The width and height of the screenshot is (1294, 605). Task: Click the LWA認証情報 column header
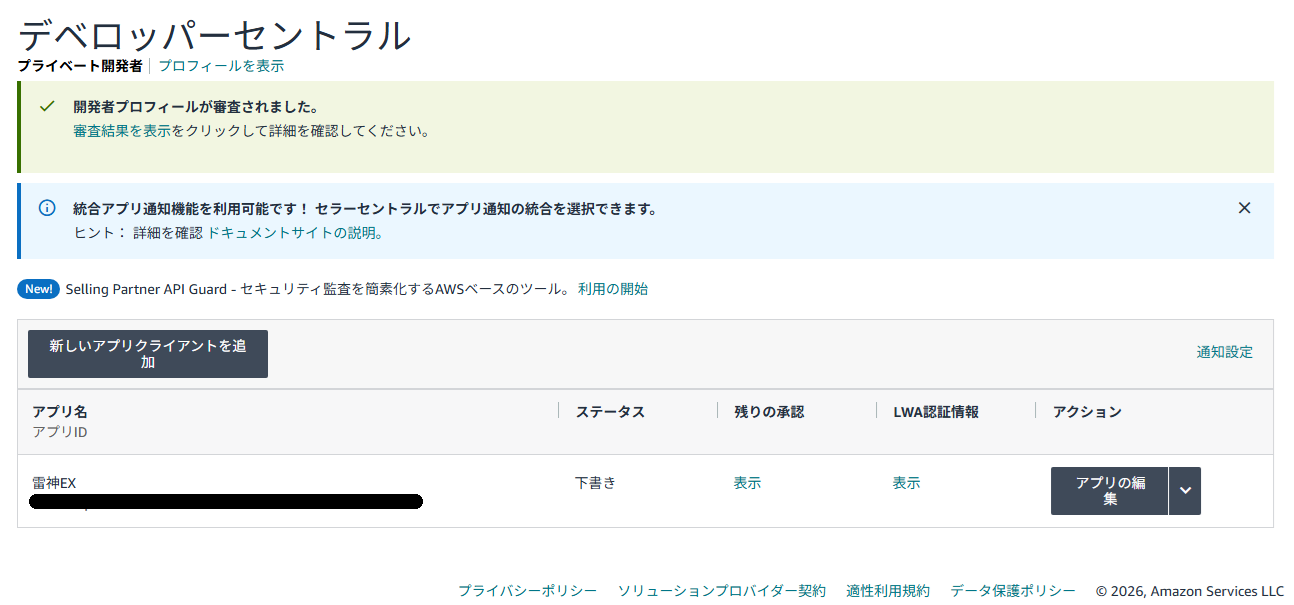(x=936, y=412)
